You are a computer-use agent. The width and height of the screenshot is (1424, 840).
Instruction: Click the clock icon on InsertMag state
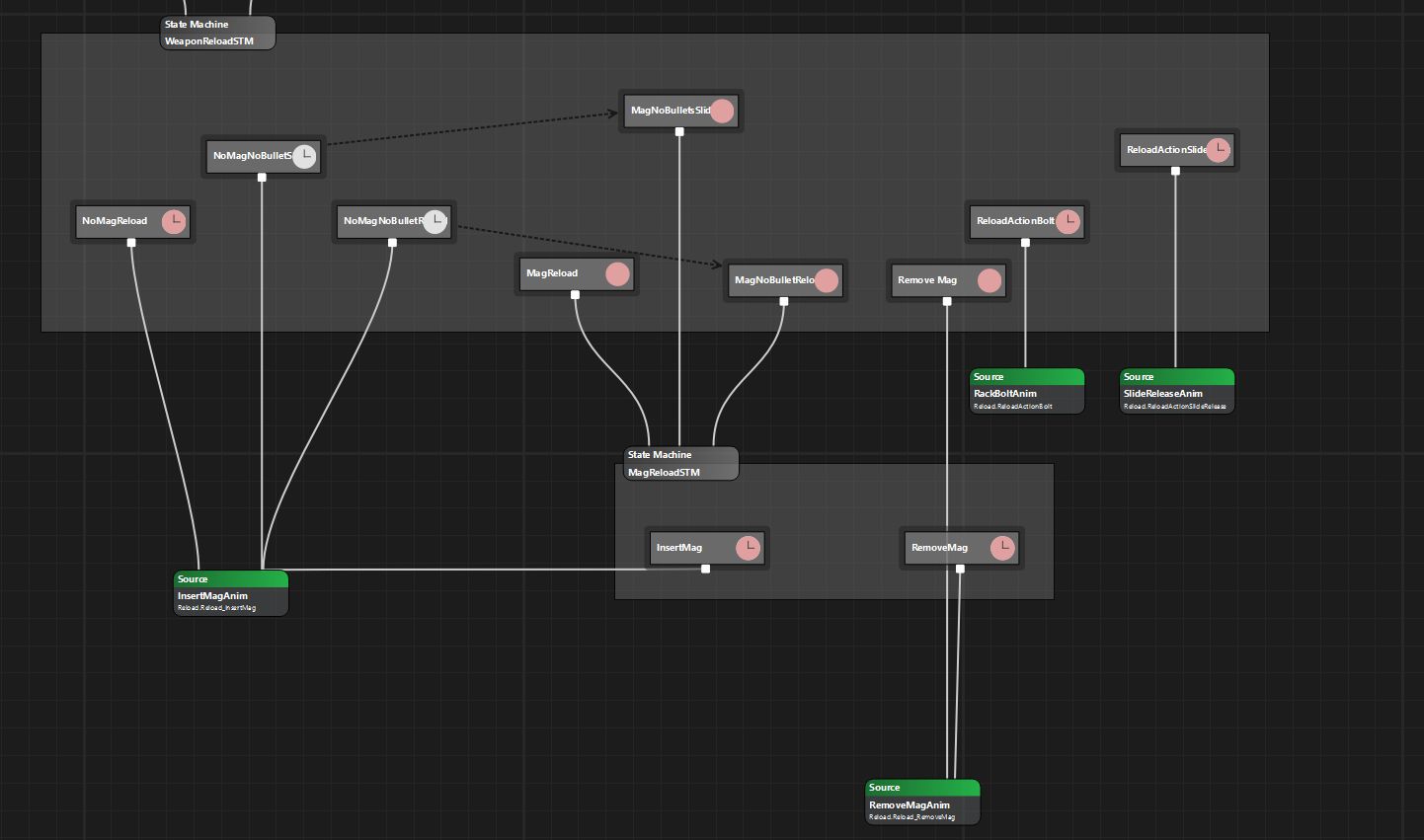(x=749, y=548)
